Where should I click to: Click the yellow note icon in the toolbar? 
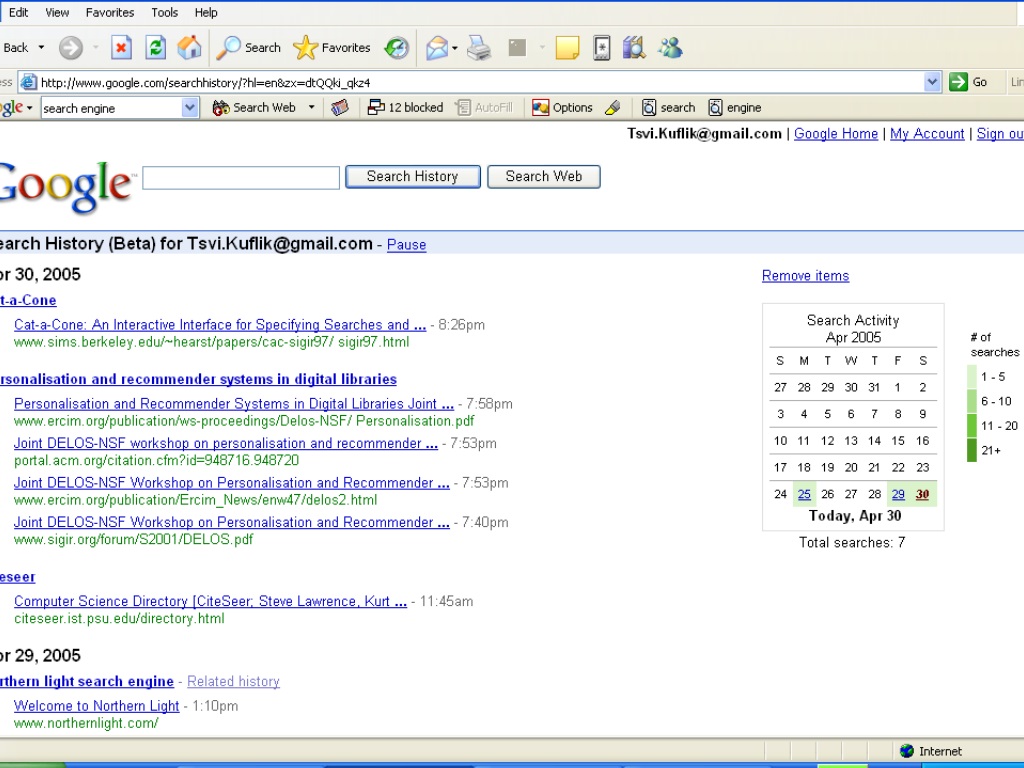coord(567,48)
